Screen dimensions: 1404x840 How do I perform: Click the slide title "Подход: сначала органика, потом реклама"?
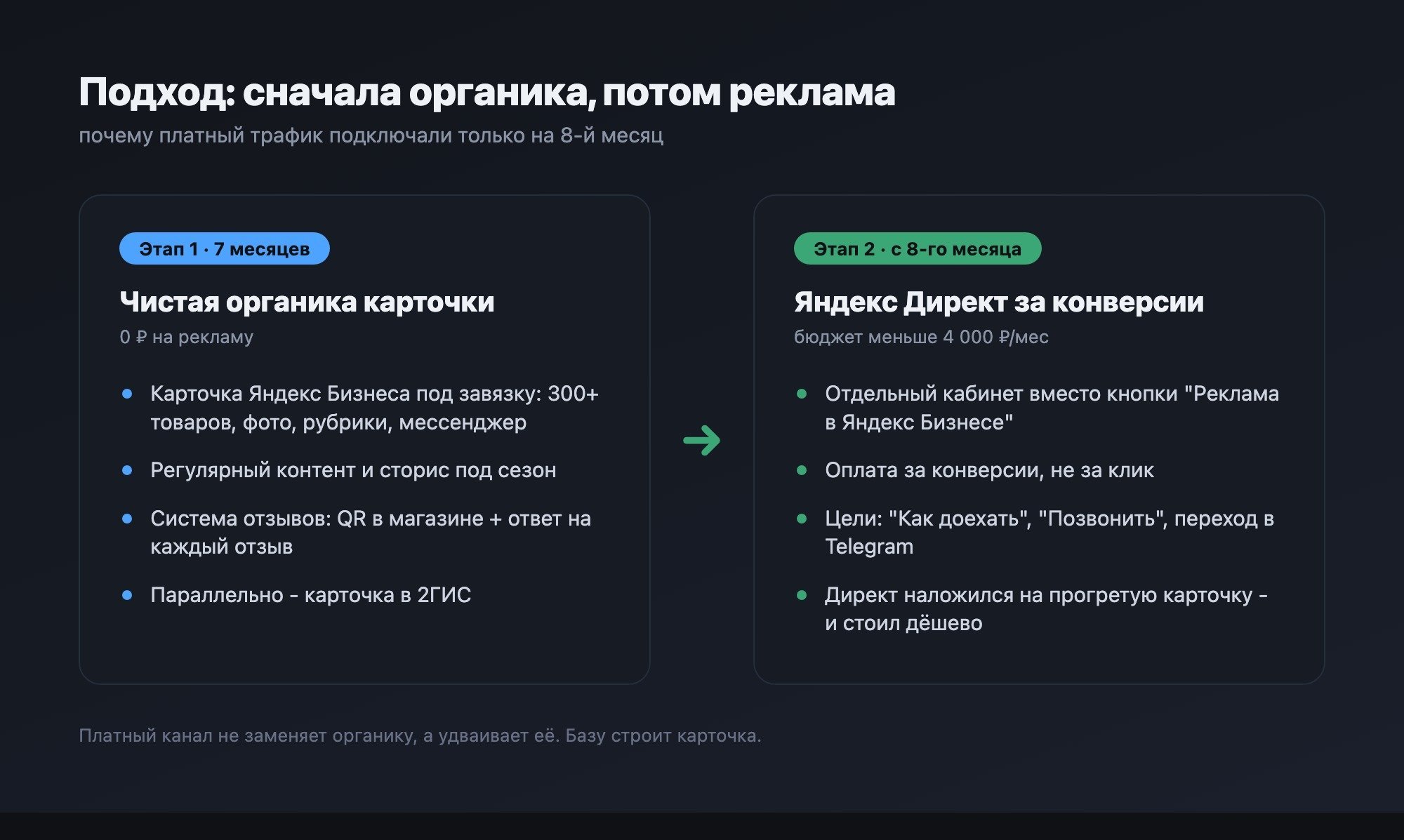pyautogui.click(x=487, y=93)
